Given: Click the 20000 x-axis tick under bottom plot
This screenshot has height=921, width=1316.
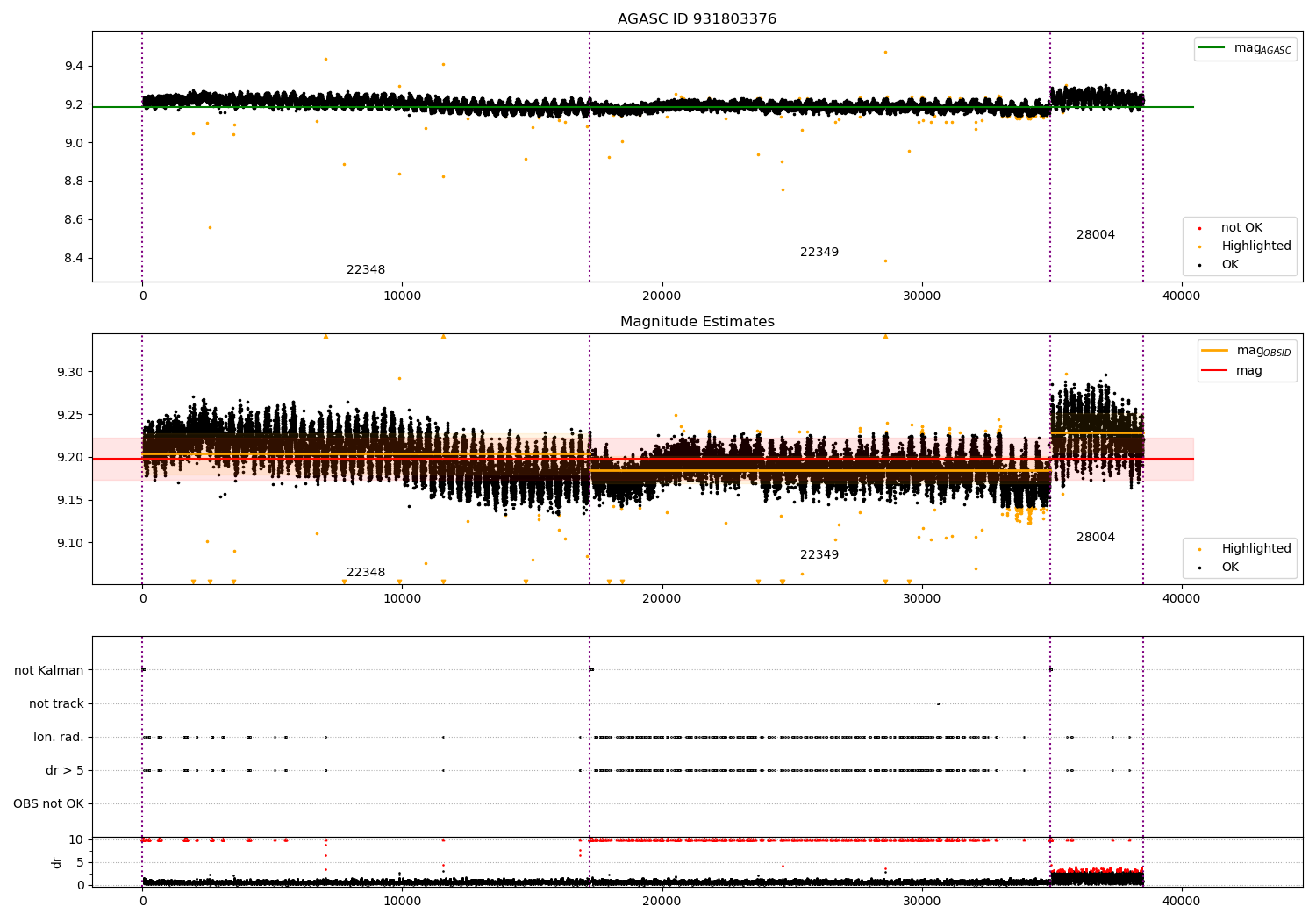Looking at the screenshot, I should pos(662,902).
